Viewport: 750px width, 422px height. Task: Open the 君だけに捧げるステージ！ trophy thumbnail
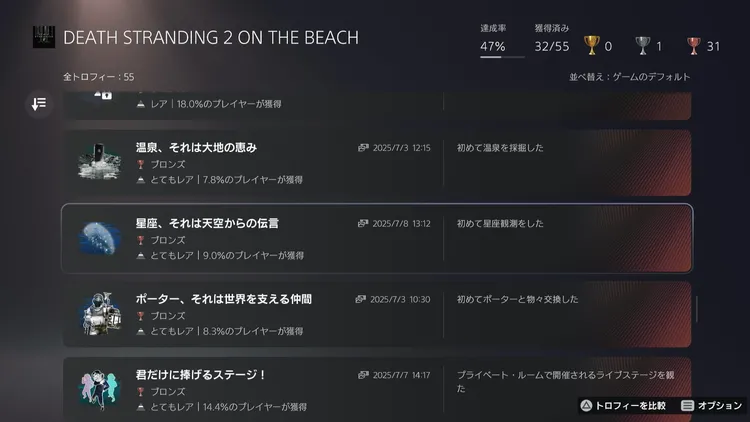[x=100, y=389]
